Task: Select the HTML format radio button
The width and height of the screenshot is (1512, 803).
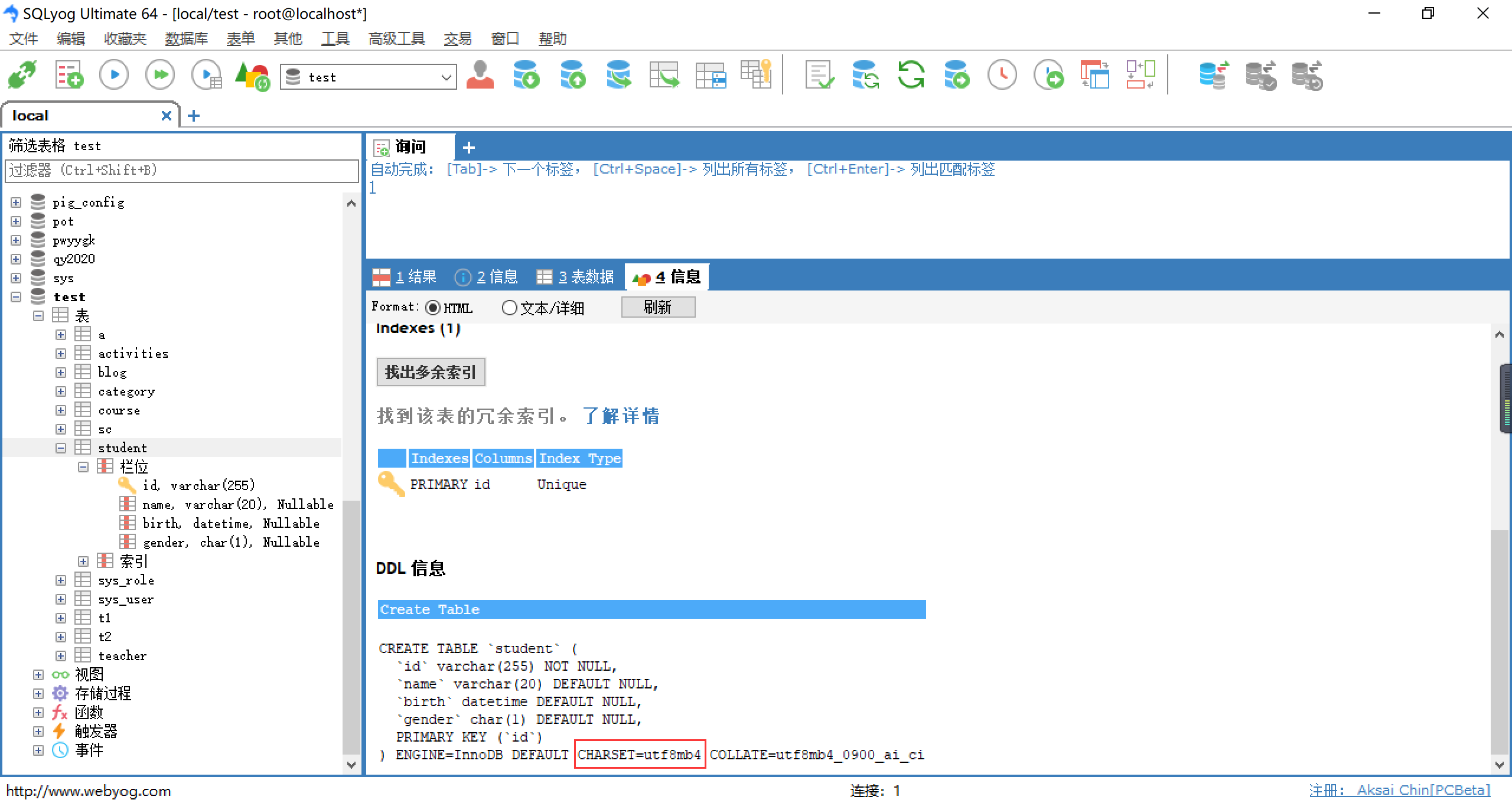Action: (433, 308)
